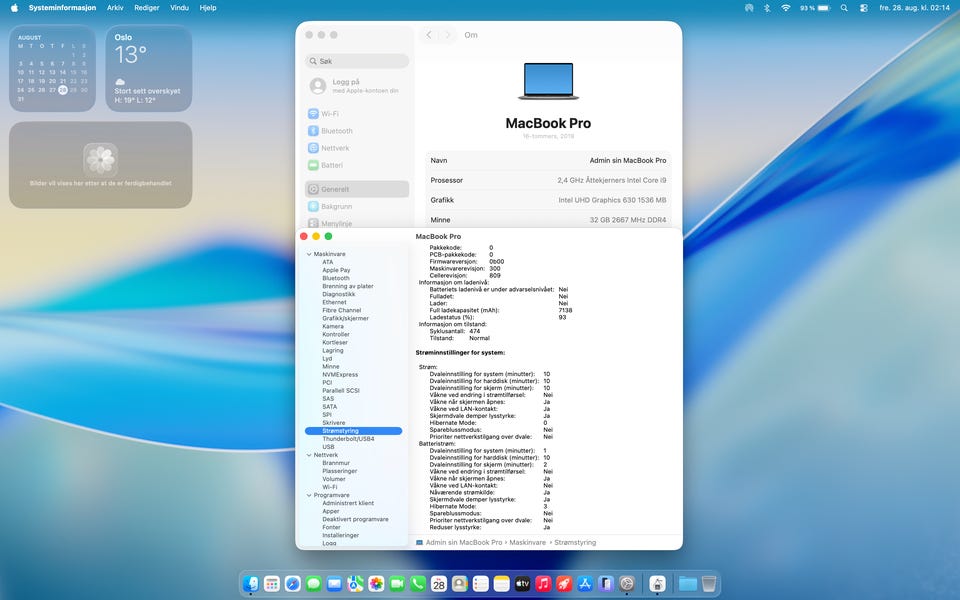The height and width of the screenshot is (600, 960).
Task: Open the Hjelp menu
Action: tap(208, 8)
